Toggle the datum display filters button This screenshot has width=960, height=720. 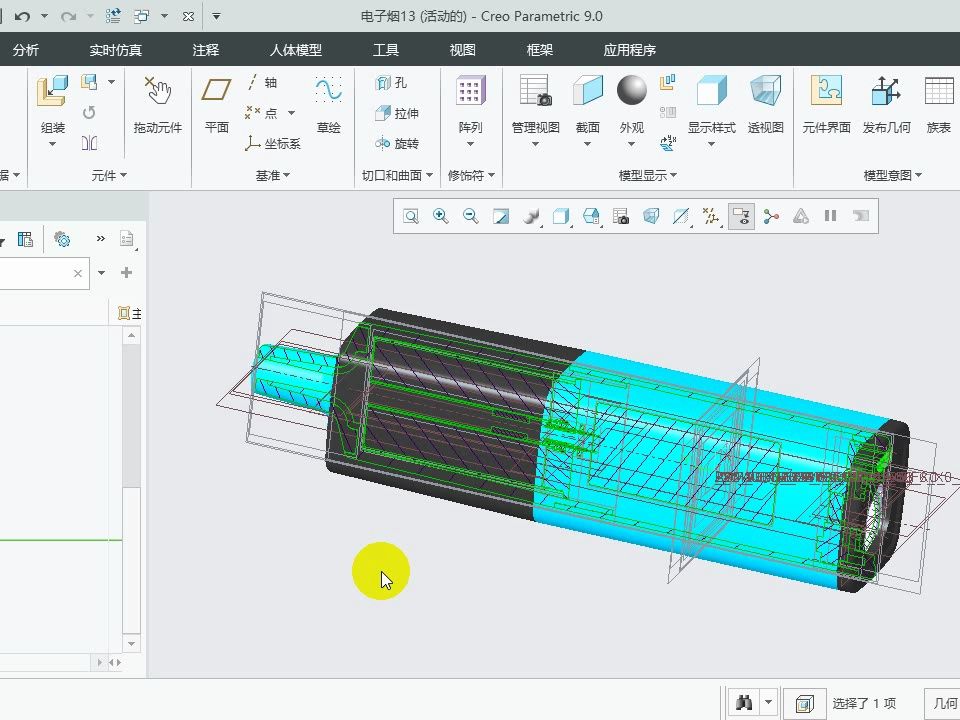(711, 216)
